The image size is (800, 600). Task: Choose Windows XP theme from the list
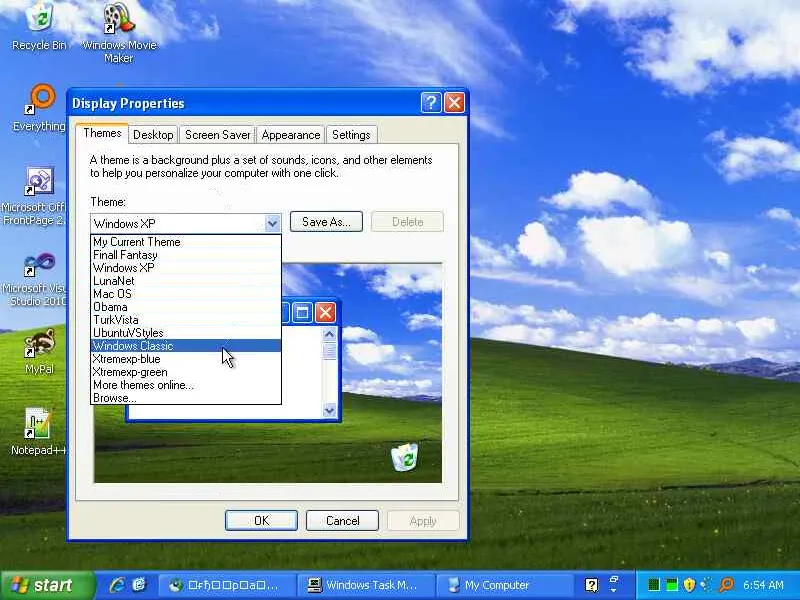186,268
